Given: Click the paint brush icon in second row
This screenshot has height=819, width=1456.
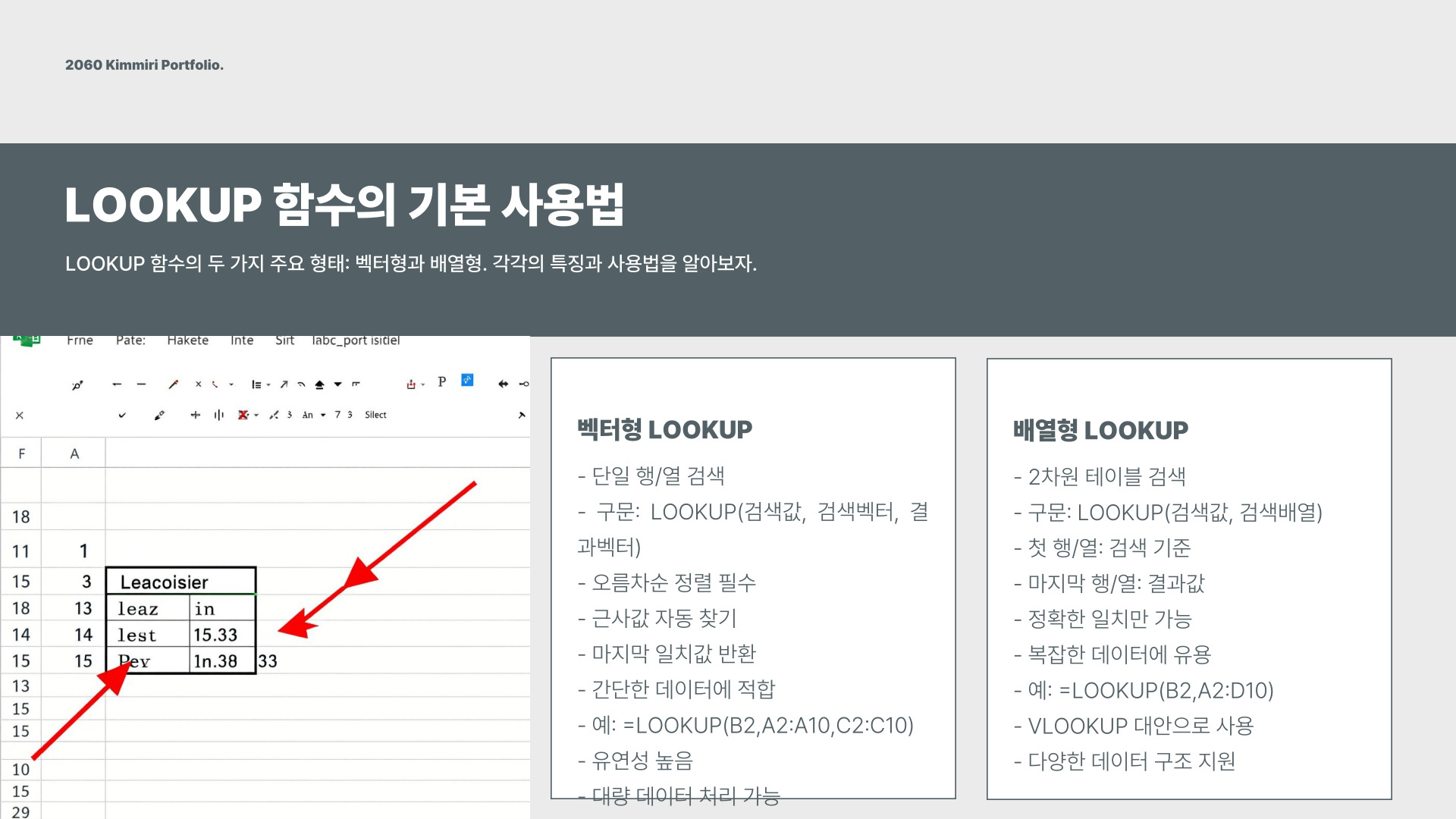Looking at the screenshot, I should pyautogui.click(x=159, y=415).
